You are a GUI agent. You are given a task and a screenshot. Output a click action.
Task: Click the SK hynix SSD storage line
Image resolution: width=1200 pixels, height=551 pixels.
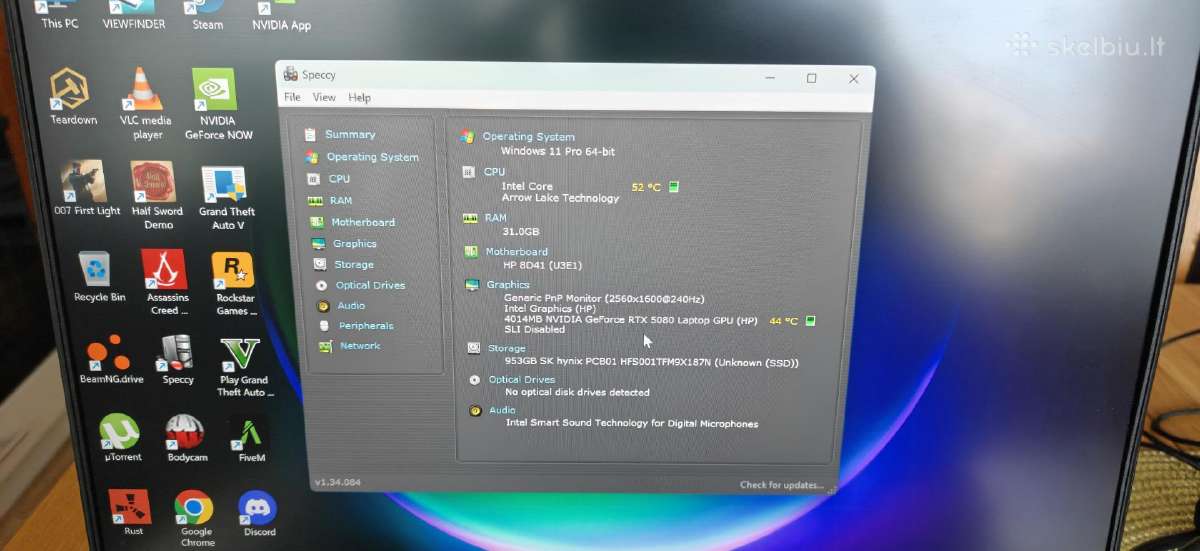(x=652, y=362)
